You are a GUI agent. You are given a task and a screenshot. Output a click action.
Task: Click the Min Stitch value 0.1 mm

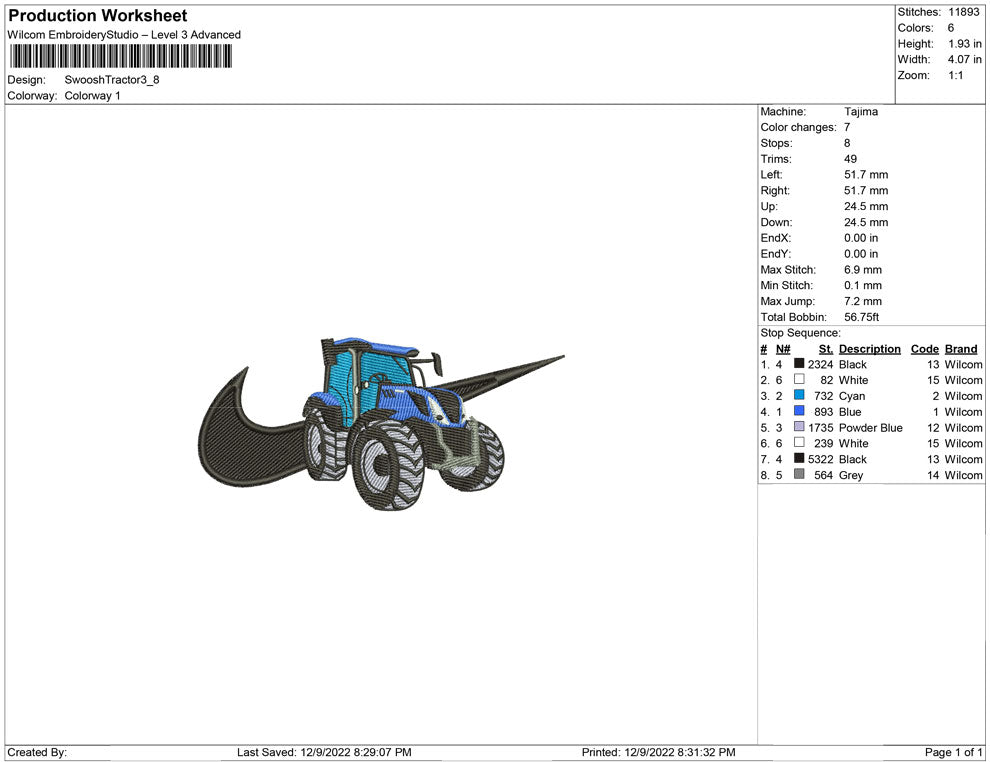(863, 285)
